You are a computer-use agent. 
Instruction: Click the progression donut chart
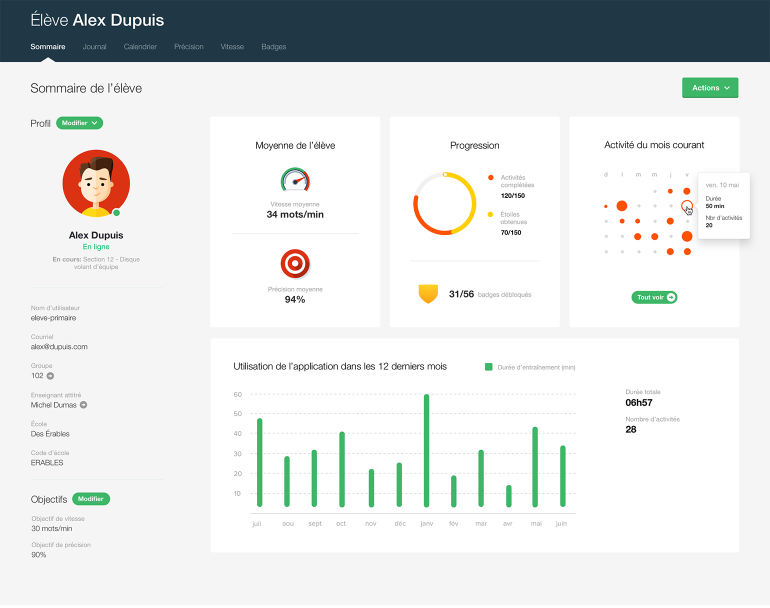pyautogui.click(x=444, y=203)
